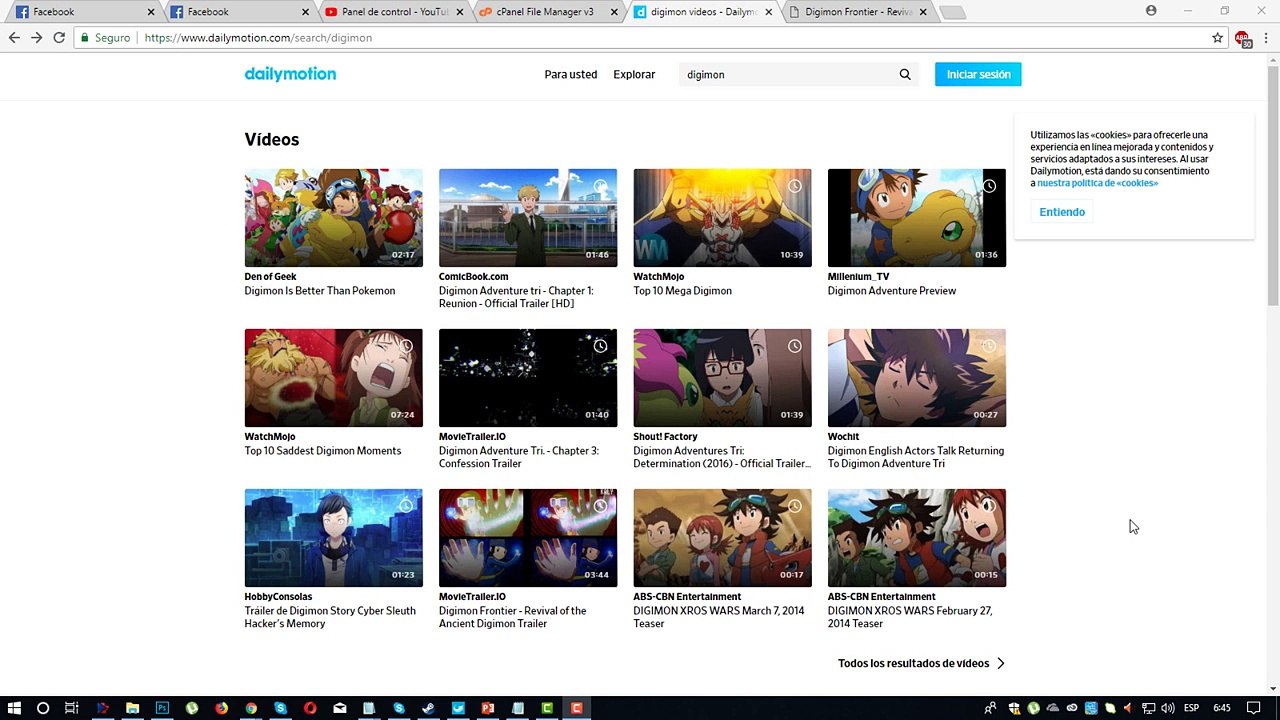Click Seguro site security indicator
This screenshot has width=1280, height=720.
[104, 38]
